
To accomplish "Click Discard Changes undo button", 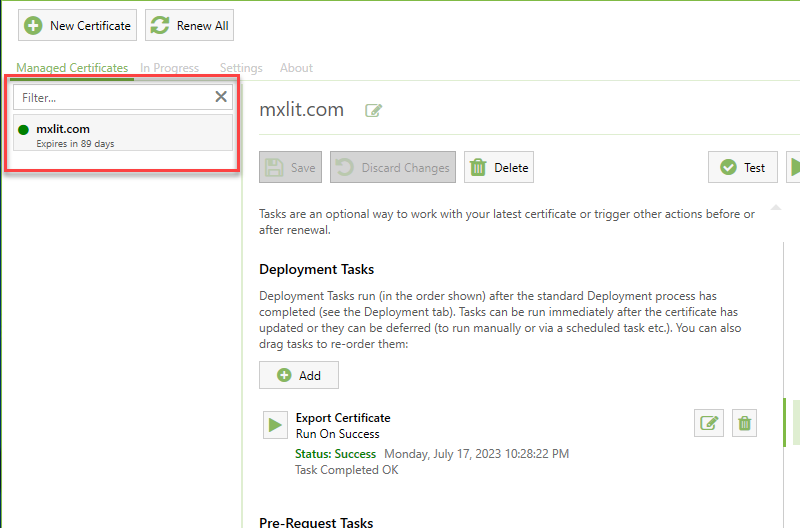I will (393, 168).
